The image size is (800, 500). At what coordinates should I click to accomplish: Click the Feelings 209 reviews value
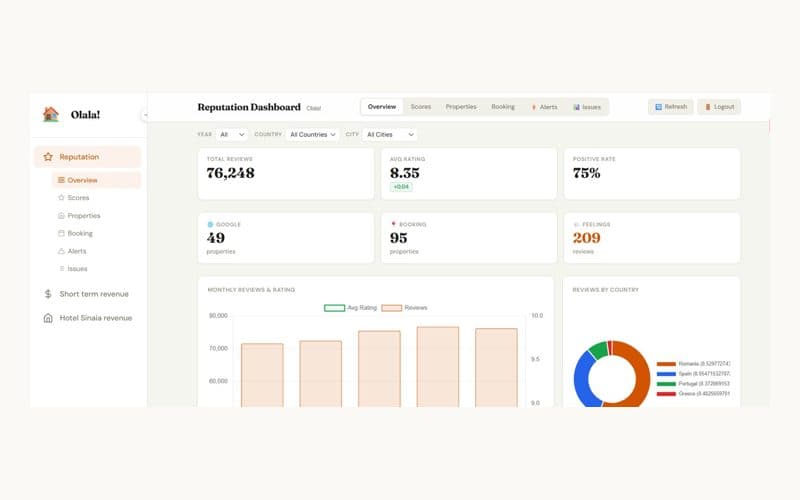587,238
